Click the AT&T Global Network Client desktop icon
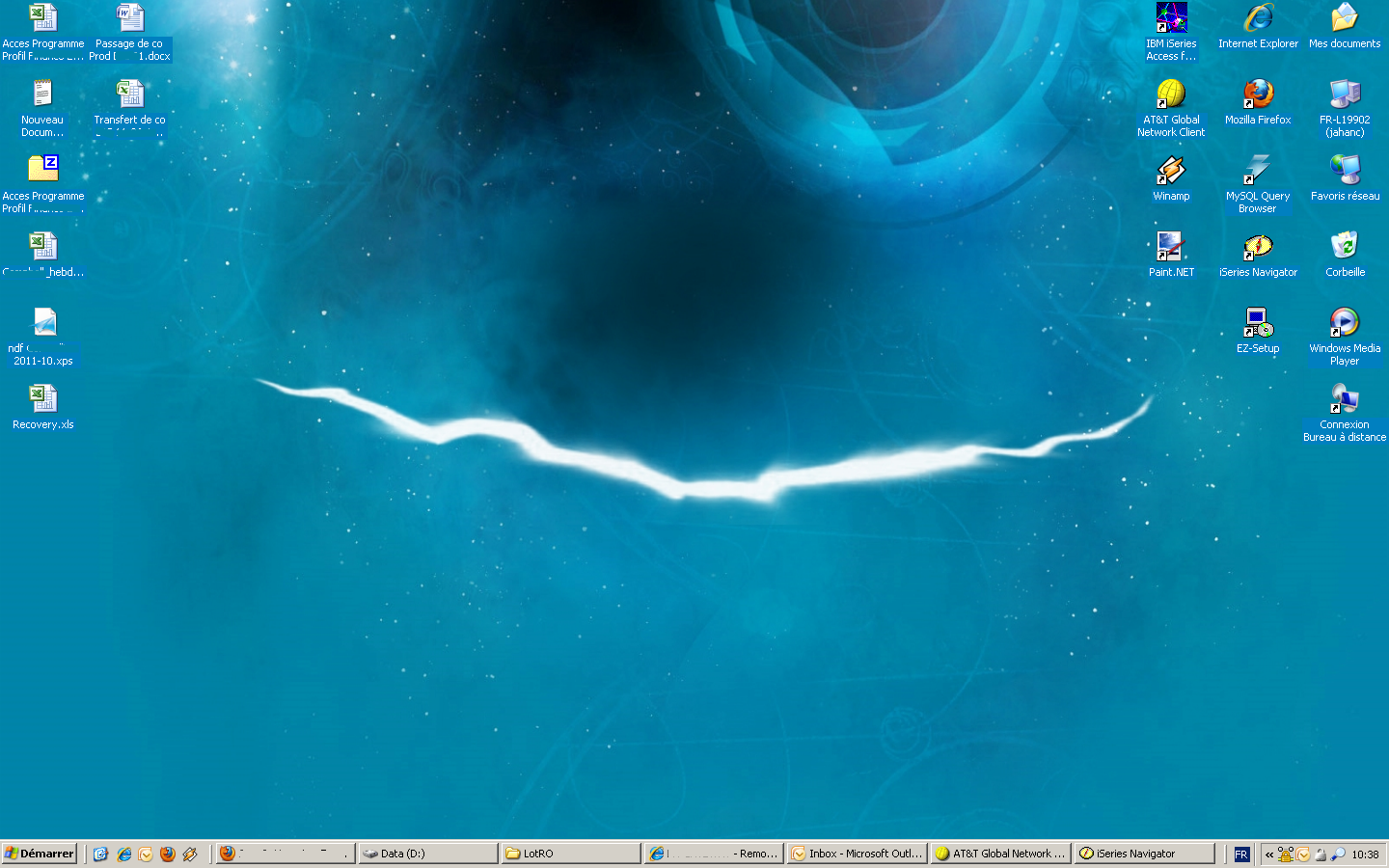Image resolution: width=1389 pixels, height=868 pixels. (x=1171, y=95)
